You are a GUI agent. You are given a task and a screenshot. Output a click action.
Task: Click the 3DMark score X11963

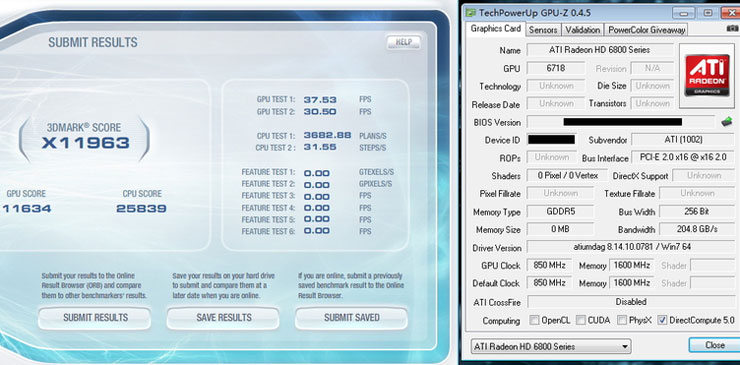click(x=85, y=143)
